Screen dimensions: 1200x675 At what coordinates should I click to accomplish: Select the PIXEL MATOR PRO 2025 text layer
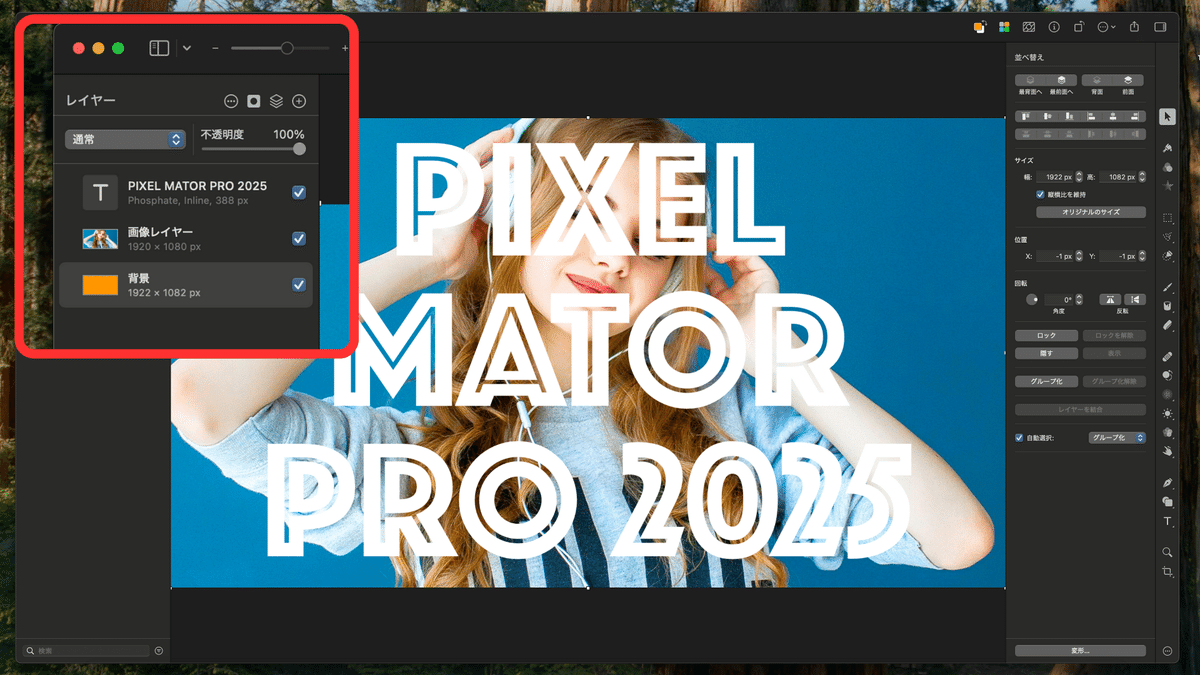click(x=186, y=192)
